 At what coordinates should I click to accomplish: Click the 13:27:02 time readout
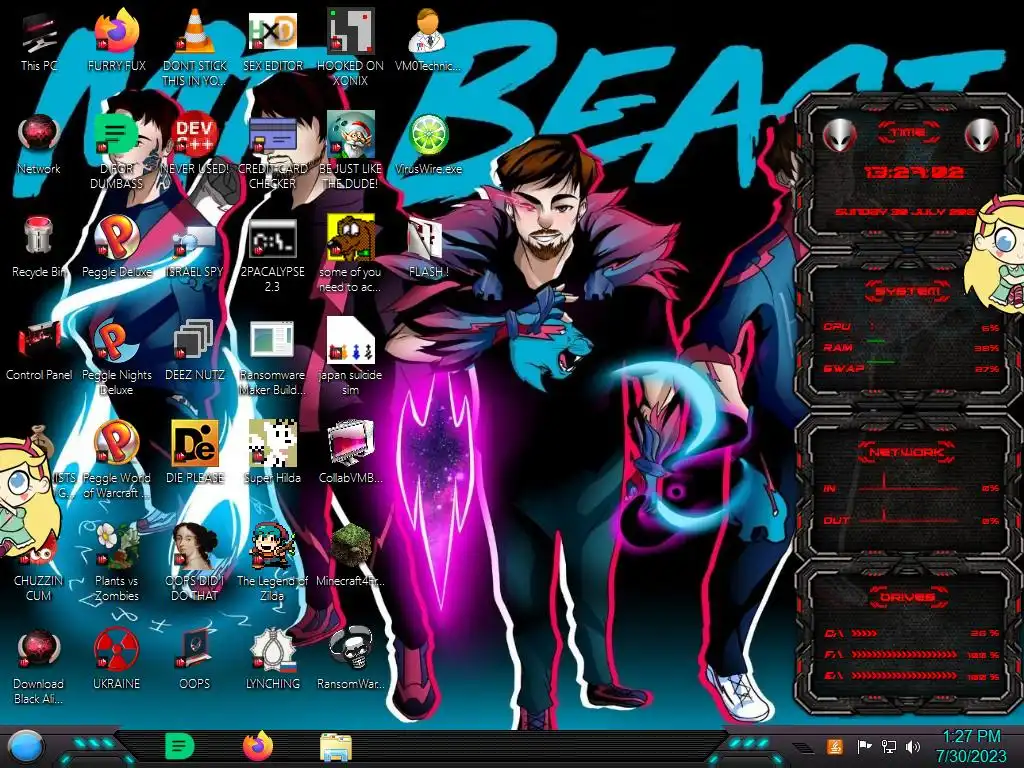(x=914, y=172)
